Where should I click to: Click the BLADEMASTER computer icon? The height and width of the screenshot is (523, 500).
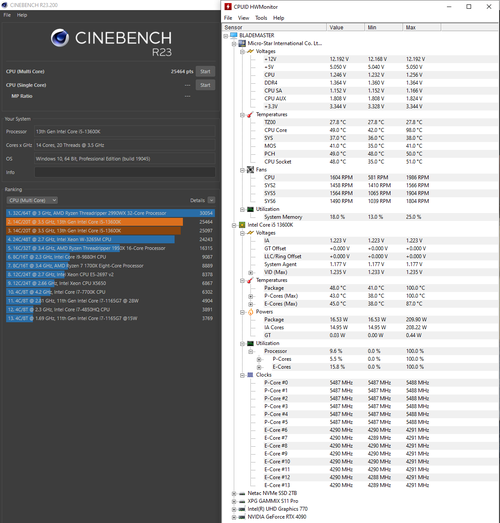[x=234, y=35]
